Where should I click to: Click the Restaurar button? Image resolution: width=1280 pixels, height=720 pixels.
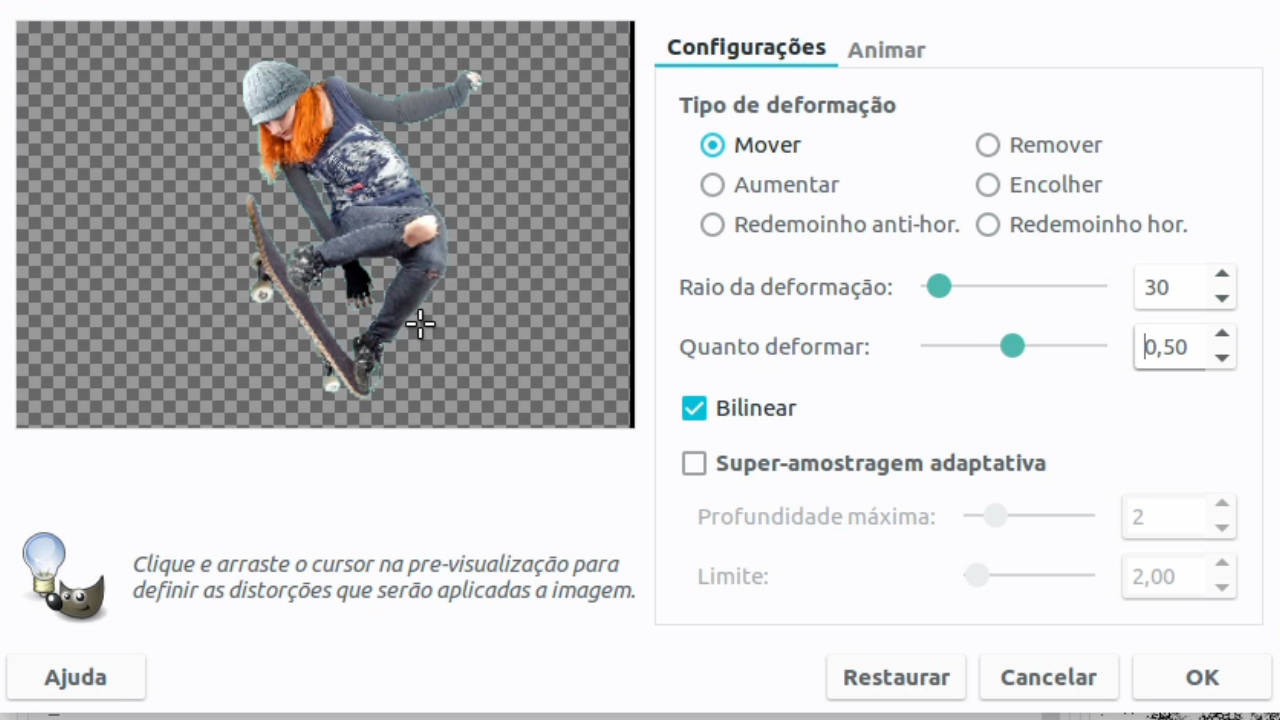point(896,677)
